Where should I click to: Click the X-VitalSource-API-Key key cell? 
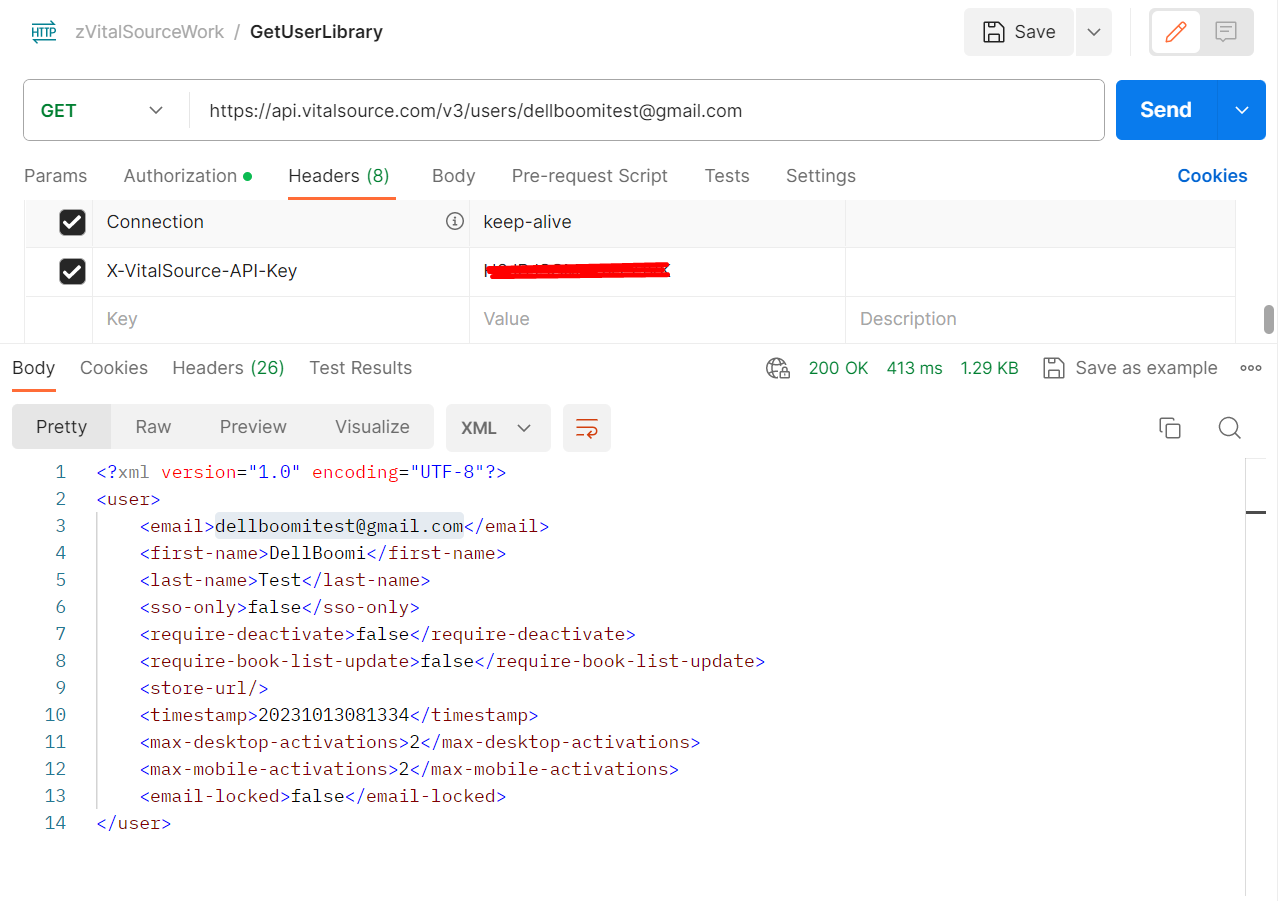(281, 271)
